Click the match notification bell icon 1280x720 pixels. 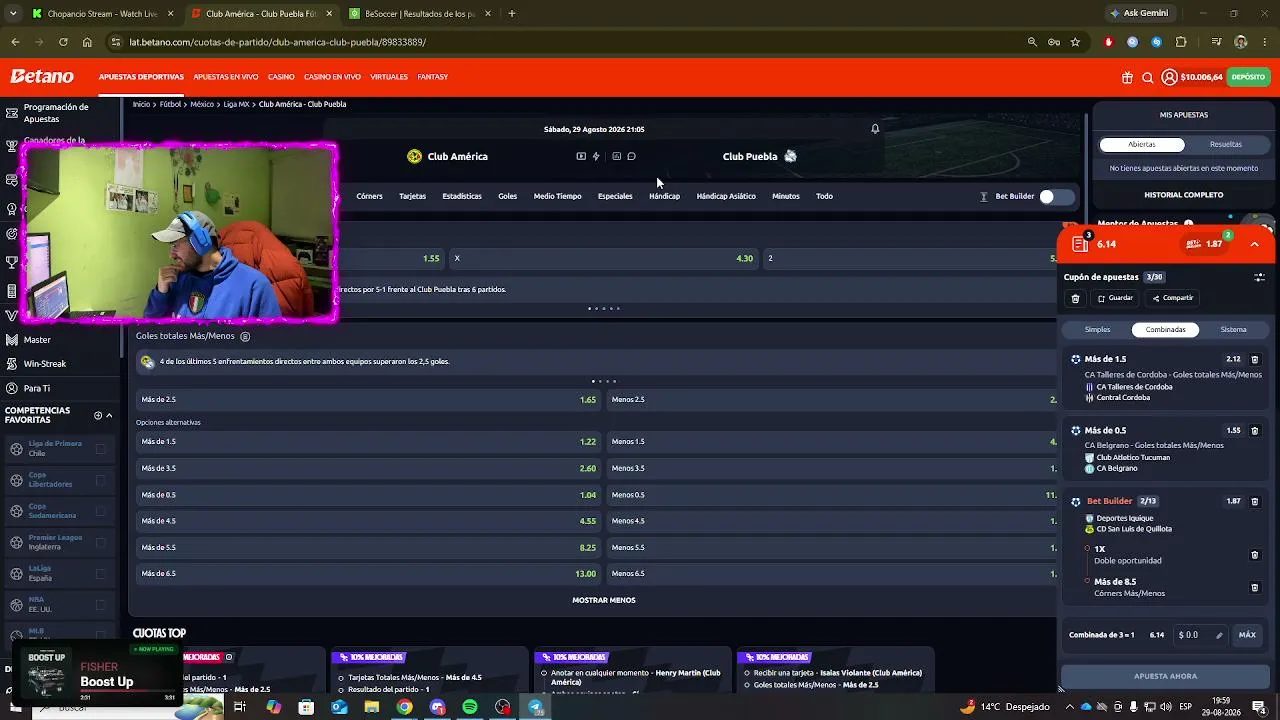pos(875,129)
